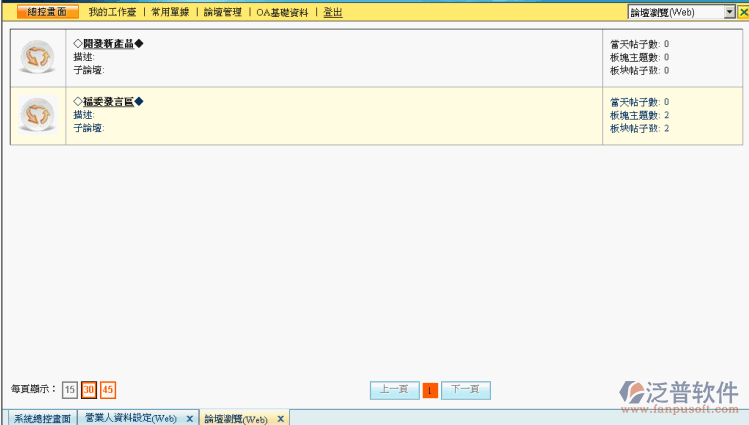The width and height of the screenshot is (749, 425).
Task: Switch to 系統總控畫面 tab
Action: click(x=41, y=418)
